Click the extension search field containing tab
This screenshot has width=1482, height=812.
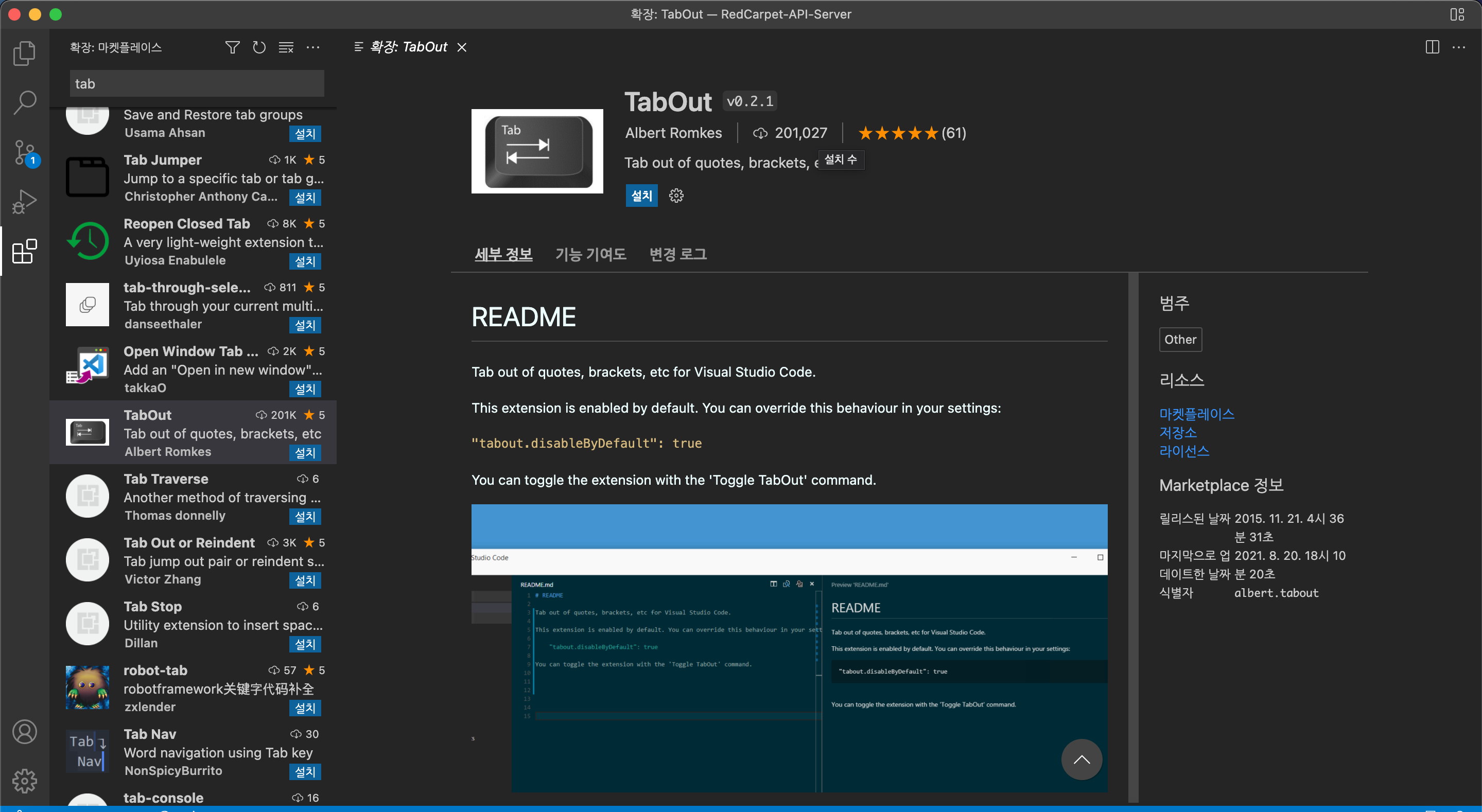[196, 84]
